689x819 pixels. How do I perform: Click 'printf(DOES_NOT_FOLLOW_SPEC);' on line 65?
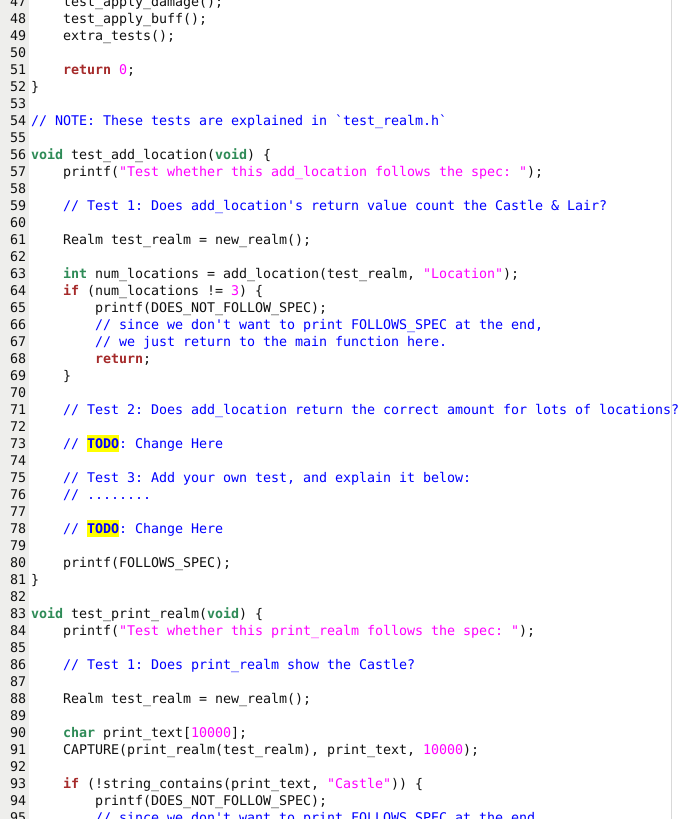(x=211, y=308)
